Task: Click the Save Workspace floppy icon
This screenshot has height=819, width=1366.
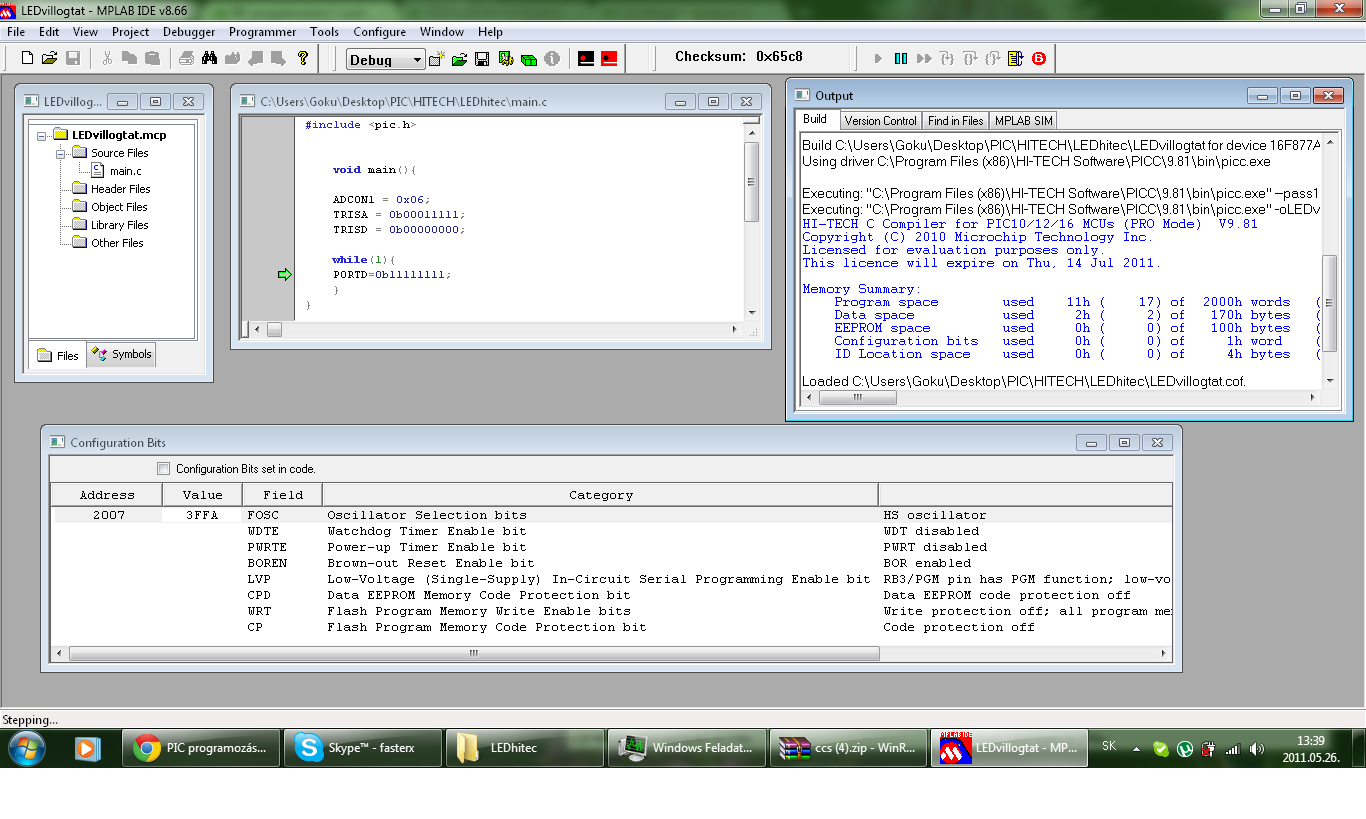Action: click(x=482, y=60)
